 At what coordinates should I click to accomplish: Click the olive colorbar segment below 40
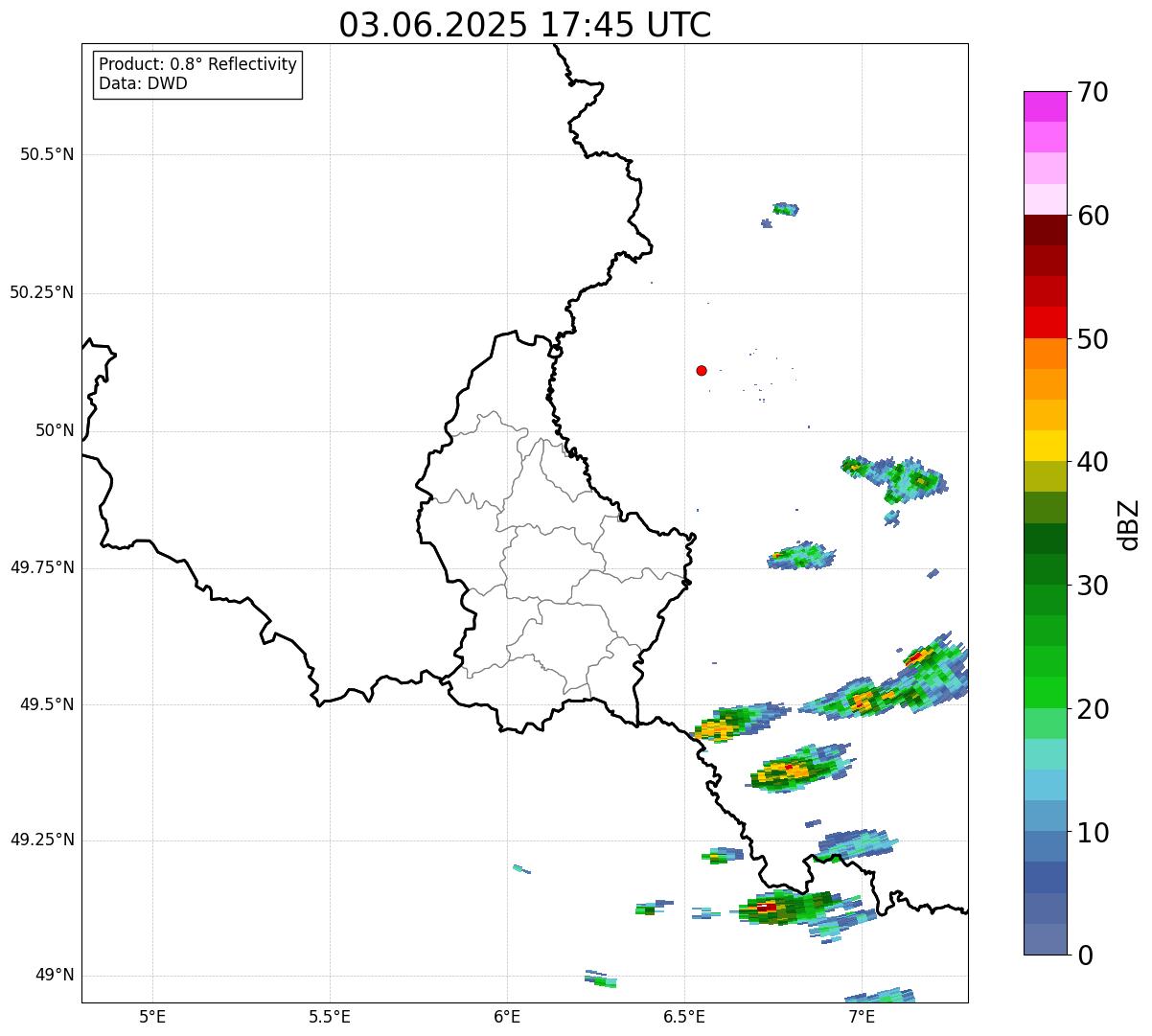click(x=1045, y=476)
